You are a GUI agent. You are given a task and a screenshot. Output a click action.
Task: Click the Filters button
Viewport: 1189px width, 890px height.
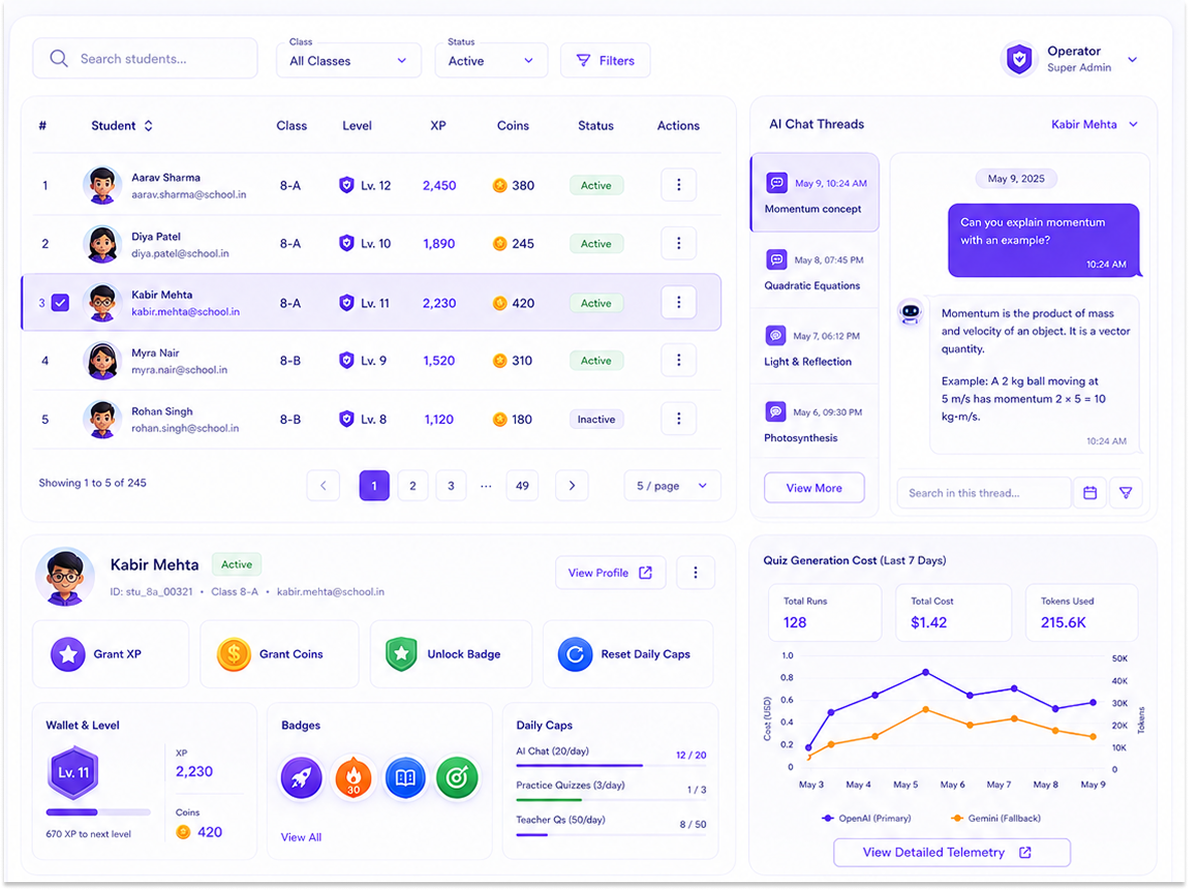coord(605,61)
